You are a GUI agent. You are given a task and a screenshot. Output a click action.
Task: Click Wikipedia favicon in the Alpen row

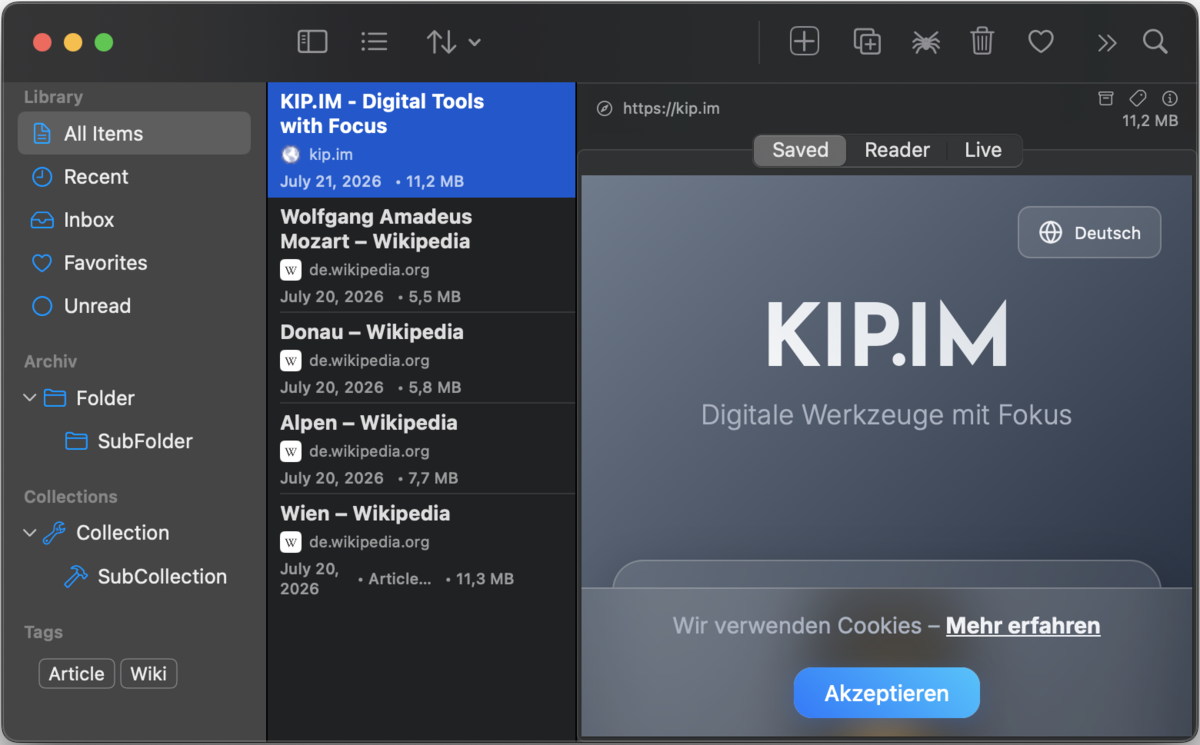coord(290,452)
